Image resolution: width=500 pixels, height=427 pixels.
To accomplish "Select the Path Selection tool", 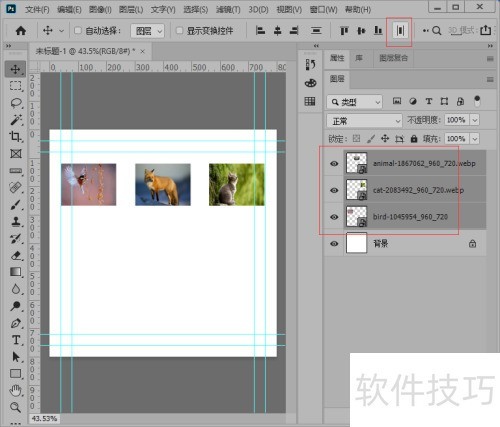I will (x=16, y=357).
